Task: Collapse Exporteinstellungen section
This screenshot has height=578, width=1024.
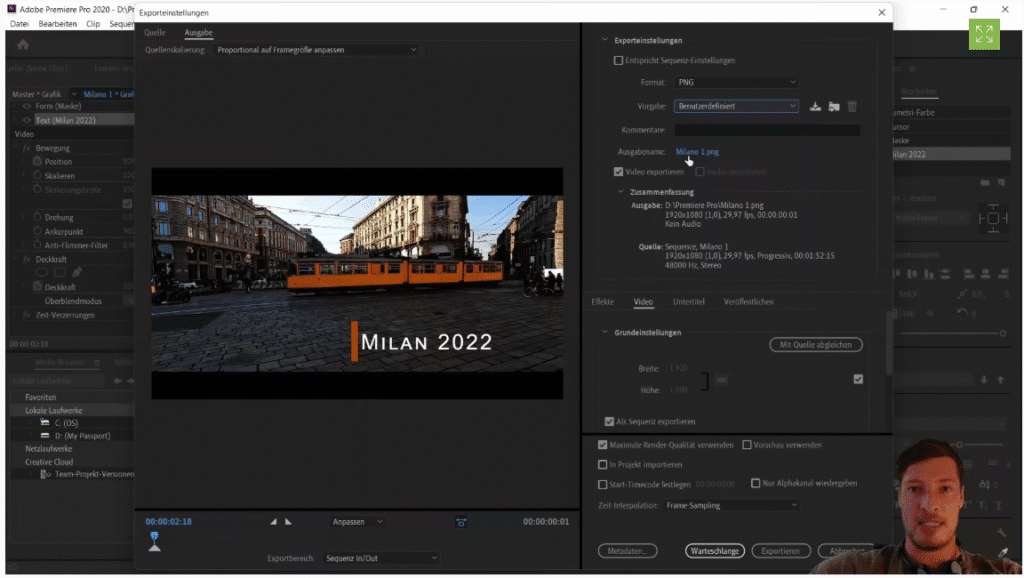Action: pyautogui.click(x=605, y=40)
